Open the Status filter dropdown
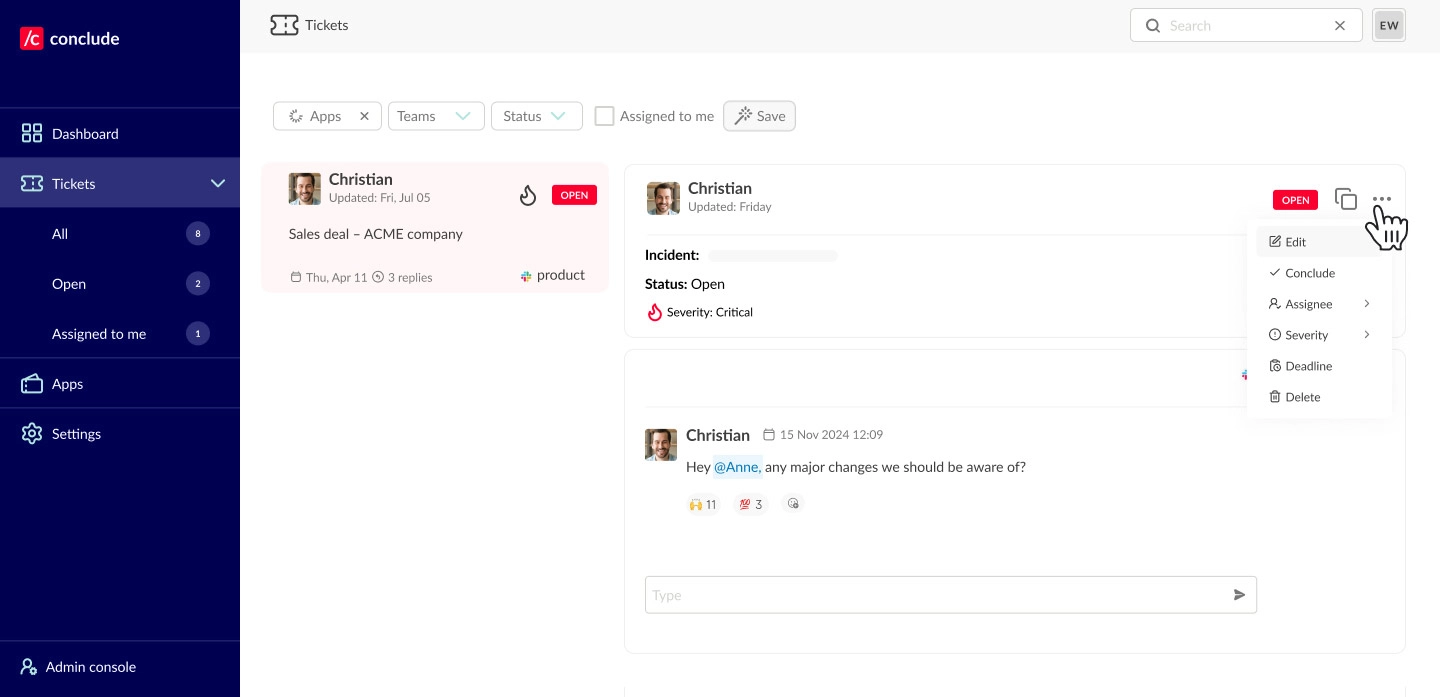This screenshot has width=1440, height=697. pyautogui.click(x=536, y=116)
